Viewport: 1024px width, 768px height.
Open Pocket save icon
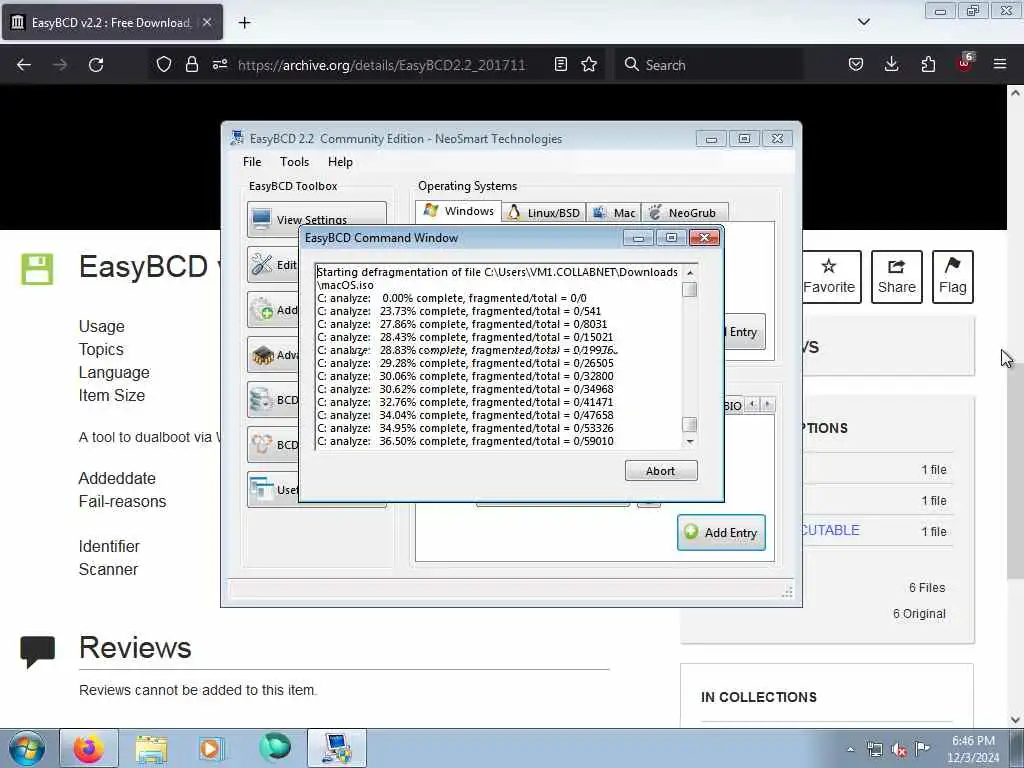click(856, 64)
